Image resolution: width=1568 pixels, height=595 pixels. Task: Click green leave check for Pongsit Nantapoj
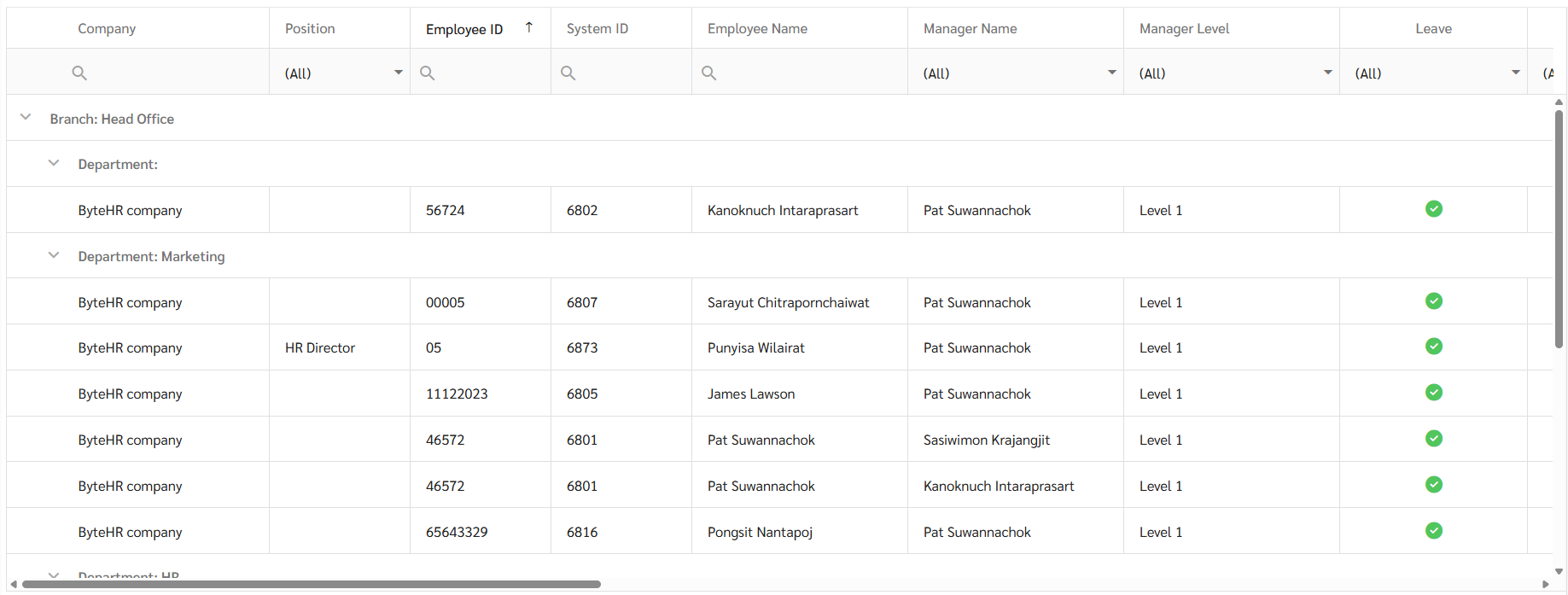click(1433, 531)
